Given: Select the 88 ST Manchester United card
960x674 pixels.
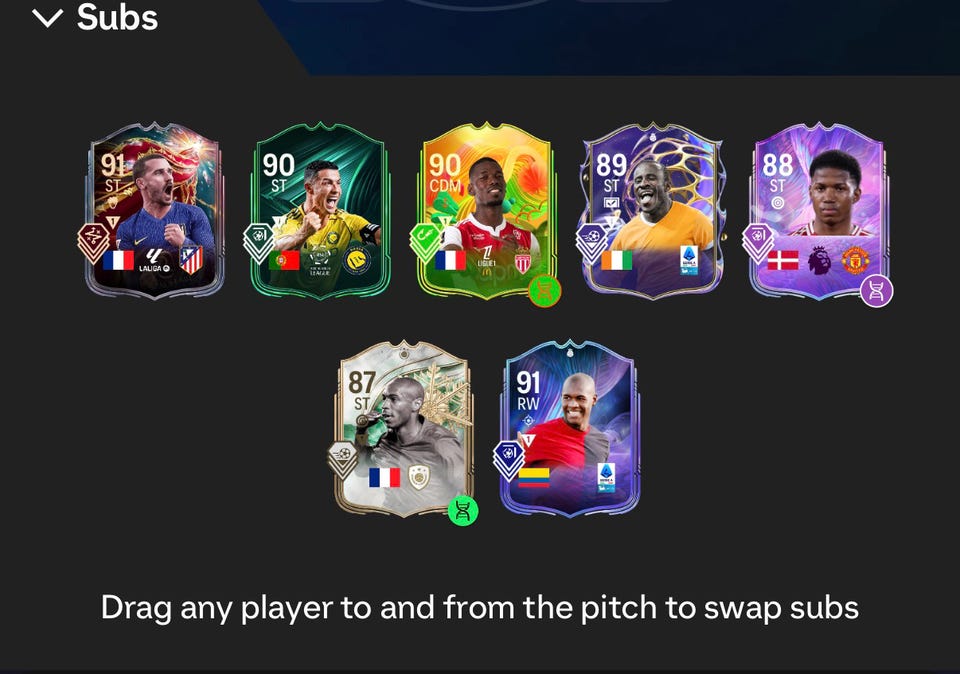Looking at the screenshot, I should point(819,211).
